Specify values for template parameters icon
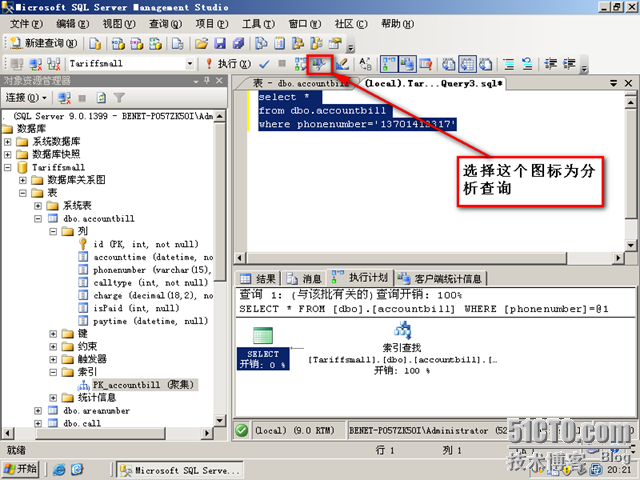640x480 pixels. click(x=365, y=64)
